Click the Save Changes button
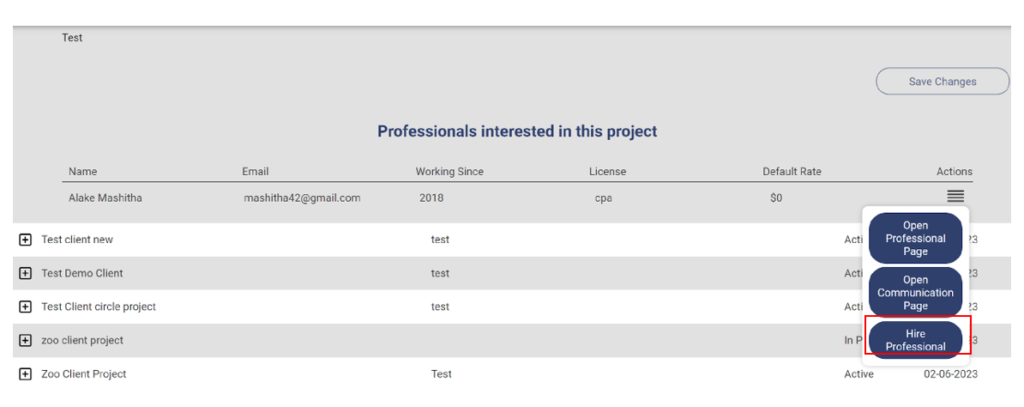 (942, 82)
